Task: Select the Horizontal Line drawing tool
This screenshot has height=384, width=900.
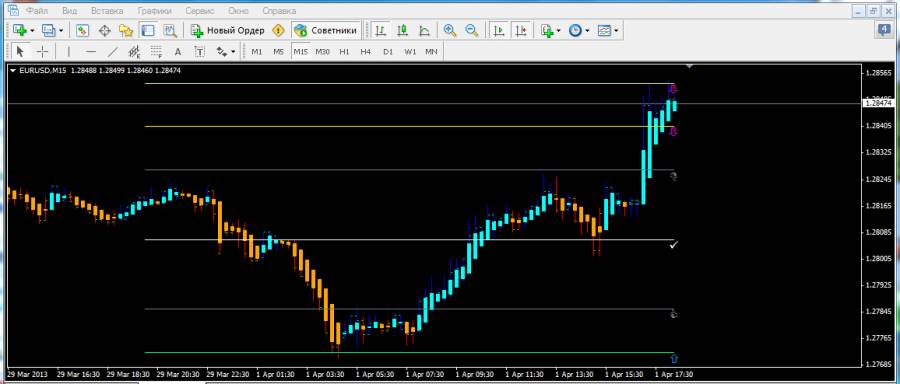Action: (x=90, y=52)
